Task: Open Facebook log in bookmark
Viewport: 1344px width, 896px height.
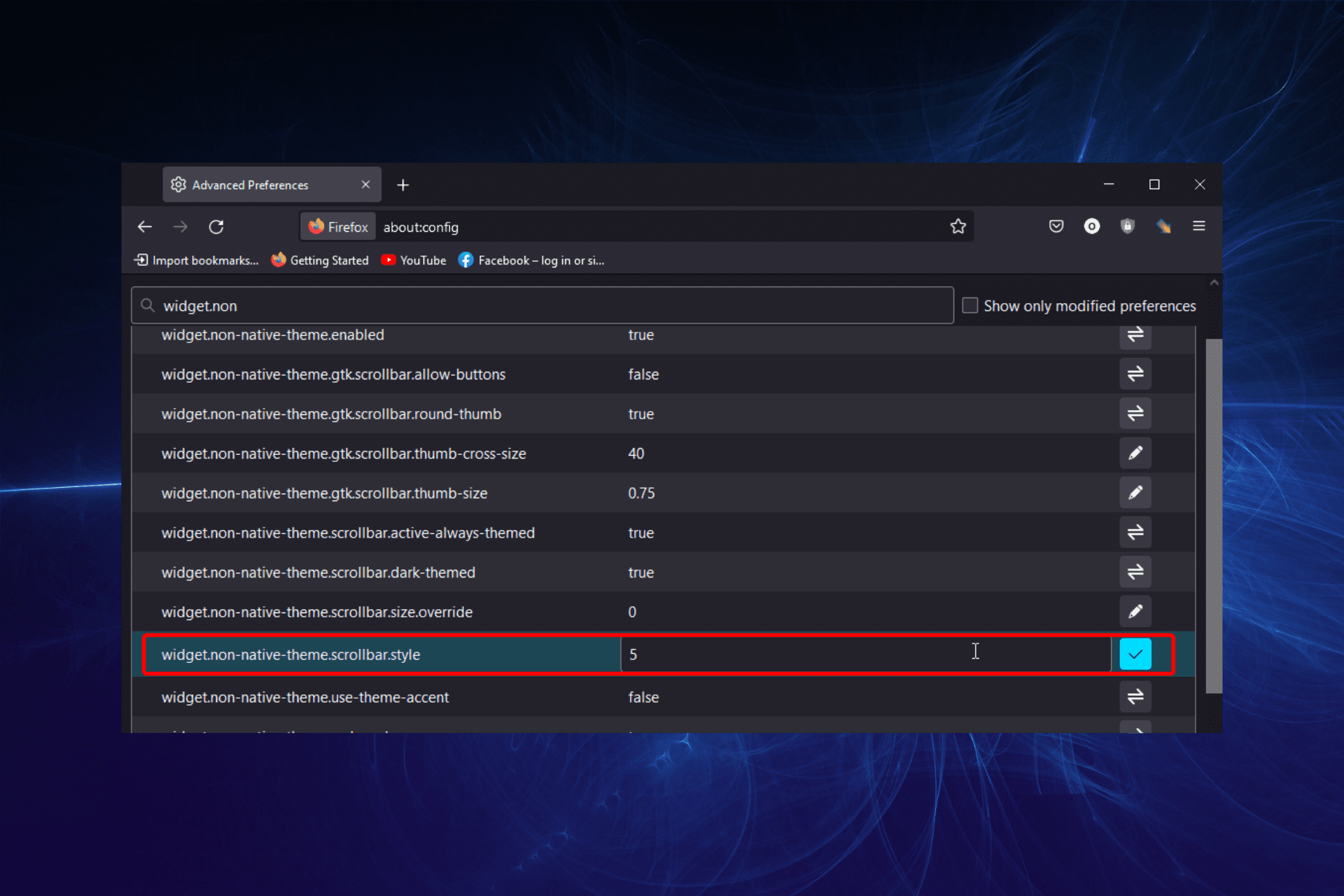Action: pyautogui.click(x=531, y=260)
